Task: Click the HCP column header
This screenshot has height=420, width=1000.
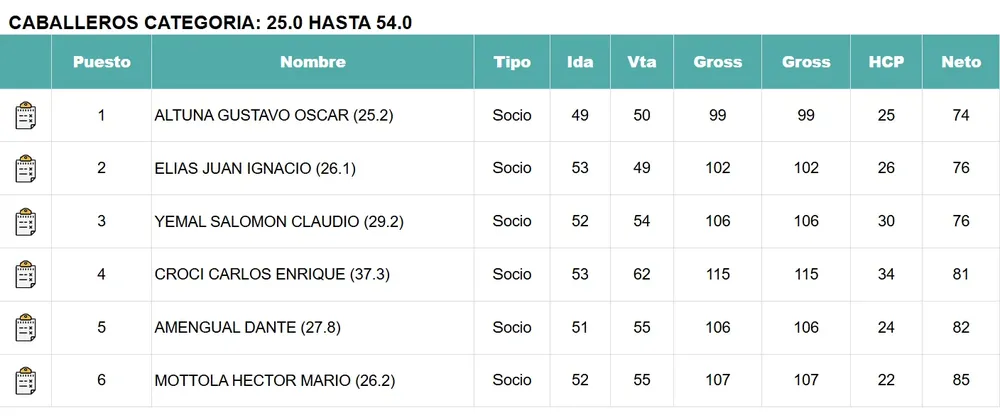Action: 886,62
